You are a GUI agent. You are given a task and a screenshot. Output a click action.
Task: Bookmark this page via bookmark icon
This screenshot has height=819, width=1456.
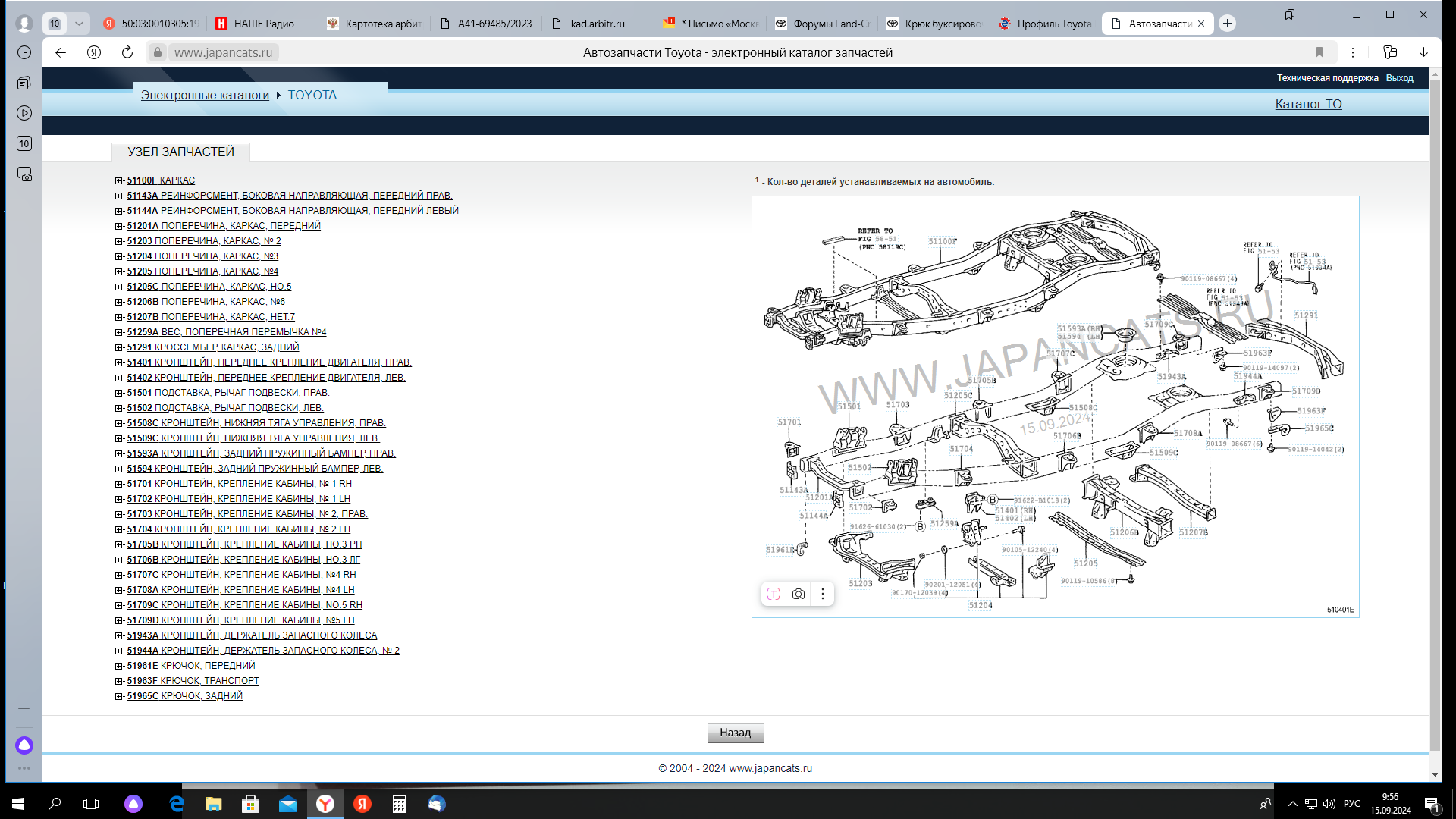tap(1319, 52)
